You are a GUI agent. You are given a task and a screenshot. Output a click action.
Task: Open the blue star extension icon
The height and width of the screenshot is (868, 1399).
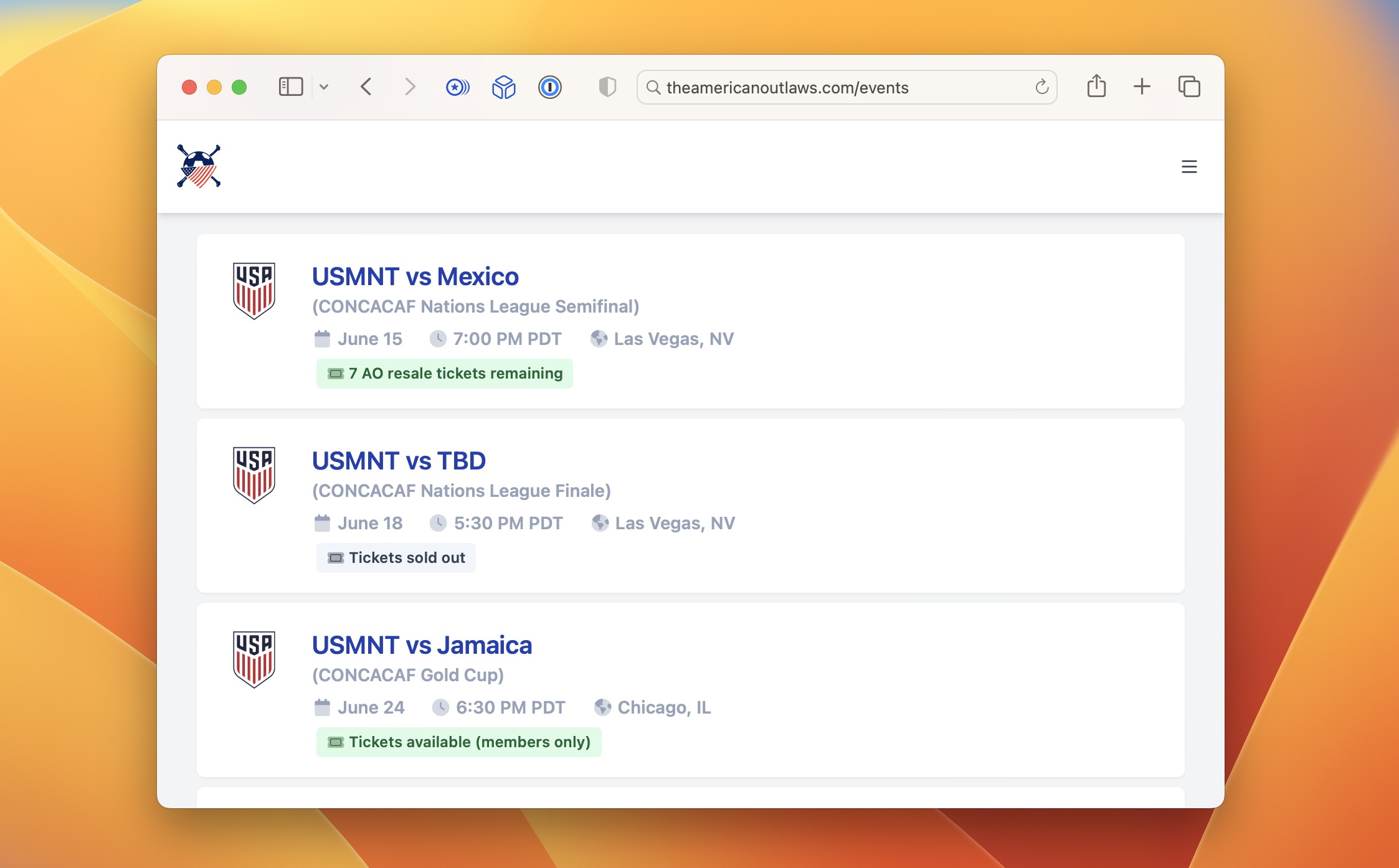[457, 87]
